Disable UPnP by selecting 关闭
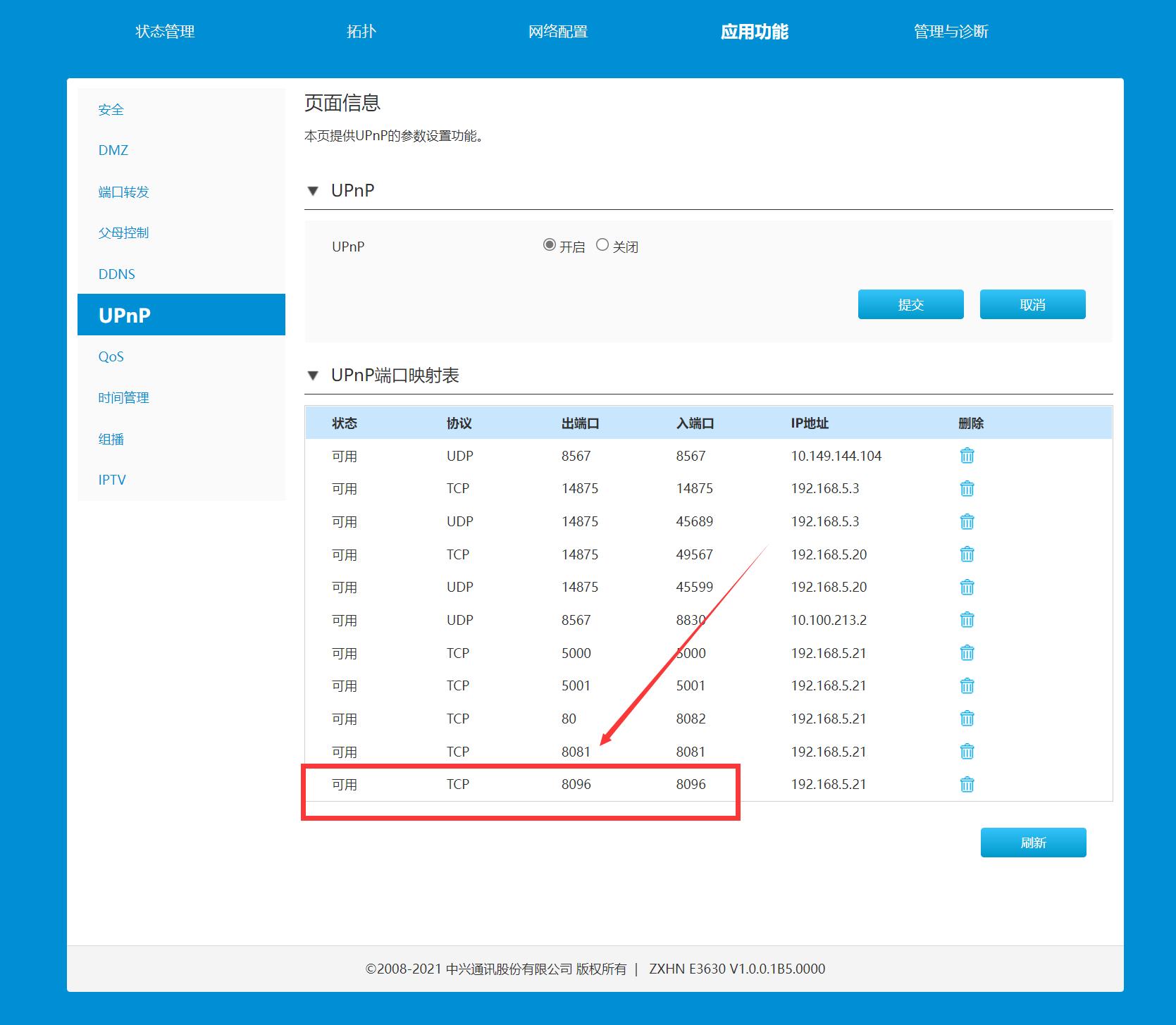Viewport: 1176px width, 1025px height. point(602,244)
